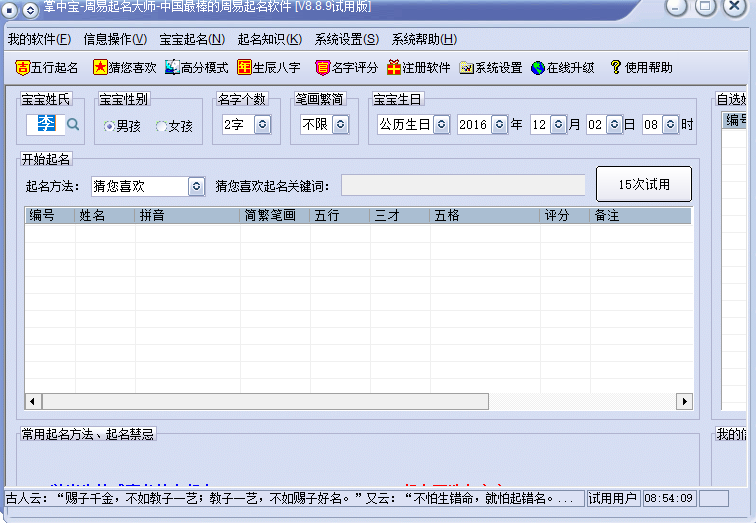Image resolution: width=756 pixels, height=523 pixels.
Task: Open 使用帮助 question mark icon
Action: pyautogui.click(x=616, y=68)
